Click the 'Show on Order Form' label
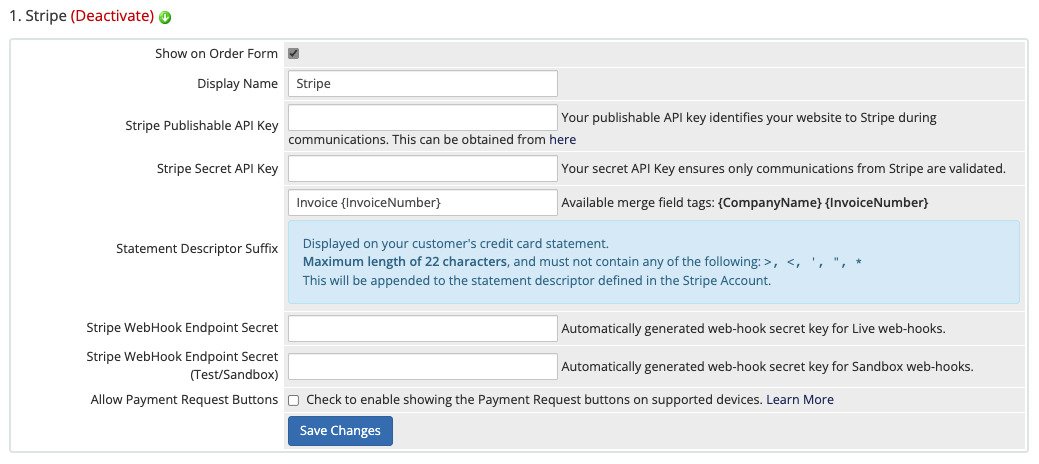This screenshot has width=1039, height=464. pyautogui.click(x=217, y=54)
